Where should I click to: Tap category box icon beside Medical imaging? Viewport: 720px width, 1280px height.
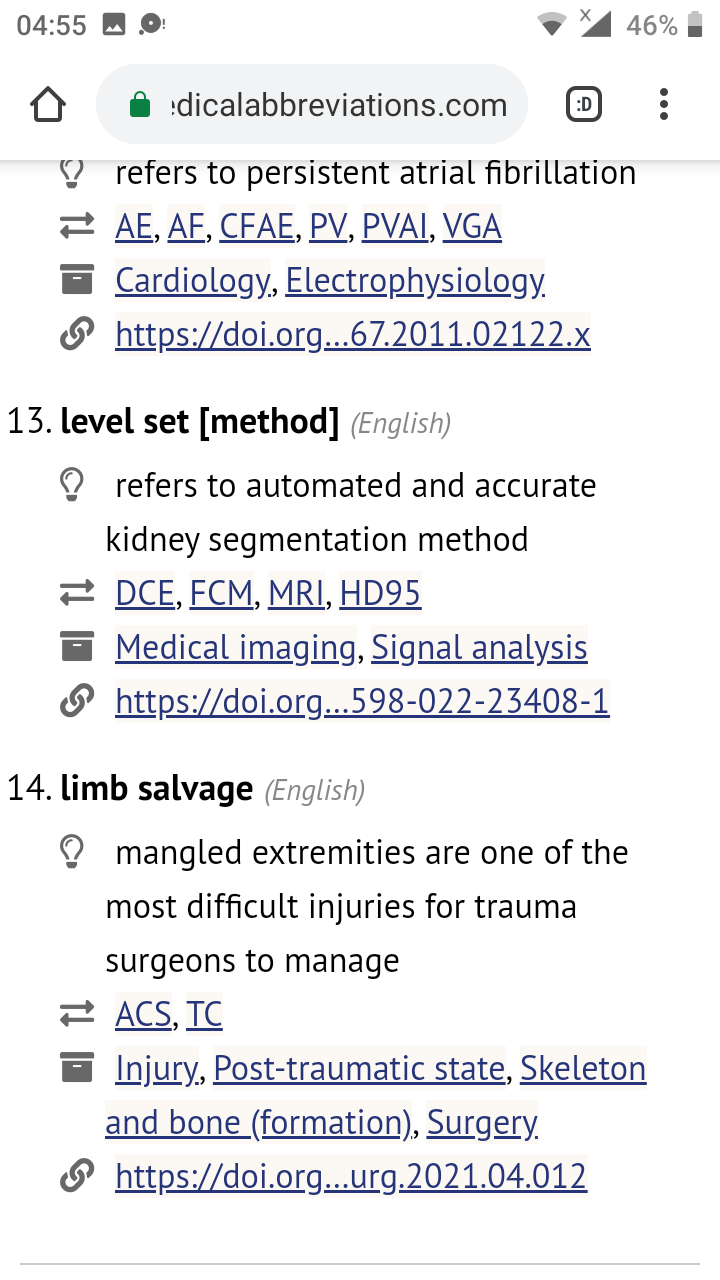[x=77, y=648]
